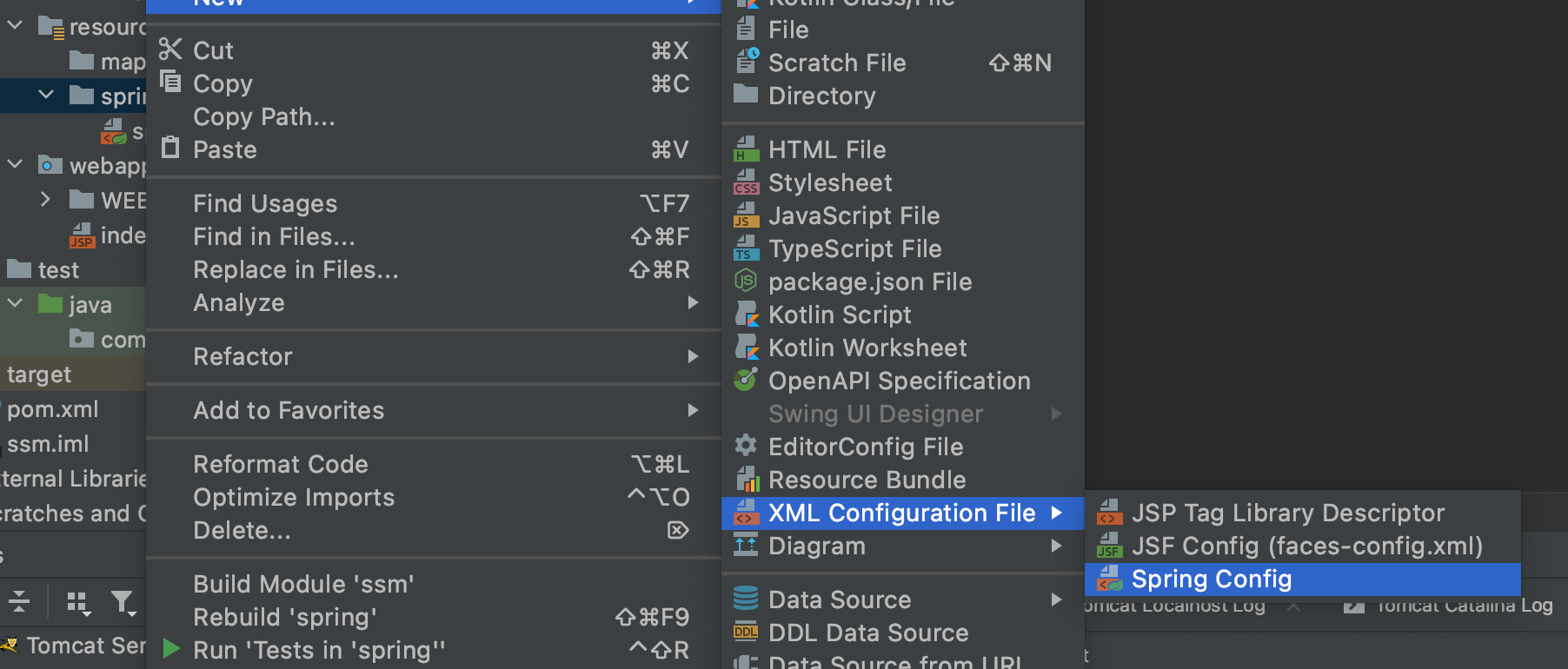Image resolution: width=1568 pixels, height=669 pixels.
Task: Choose Copy Path from context menu
Action: (x=263, y=116)
